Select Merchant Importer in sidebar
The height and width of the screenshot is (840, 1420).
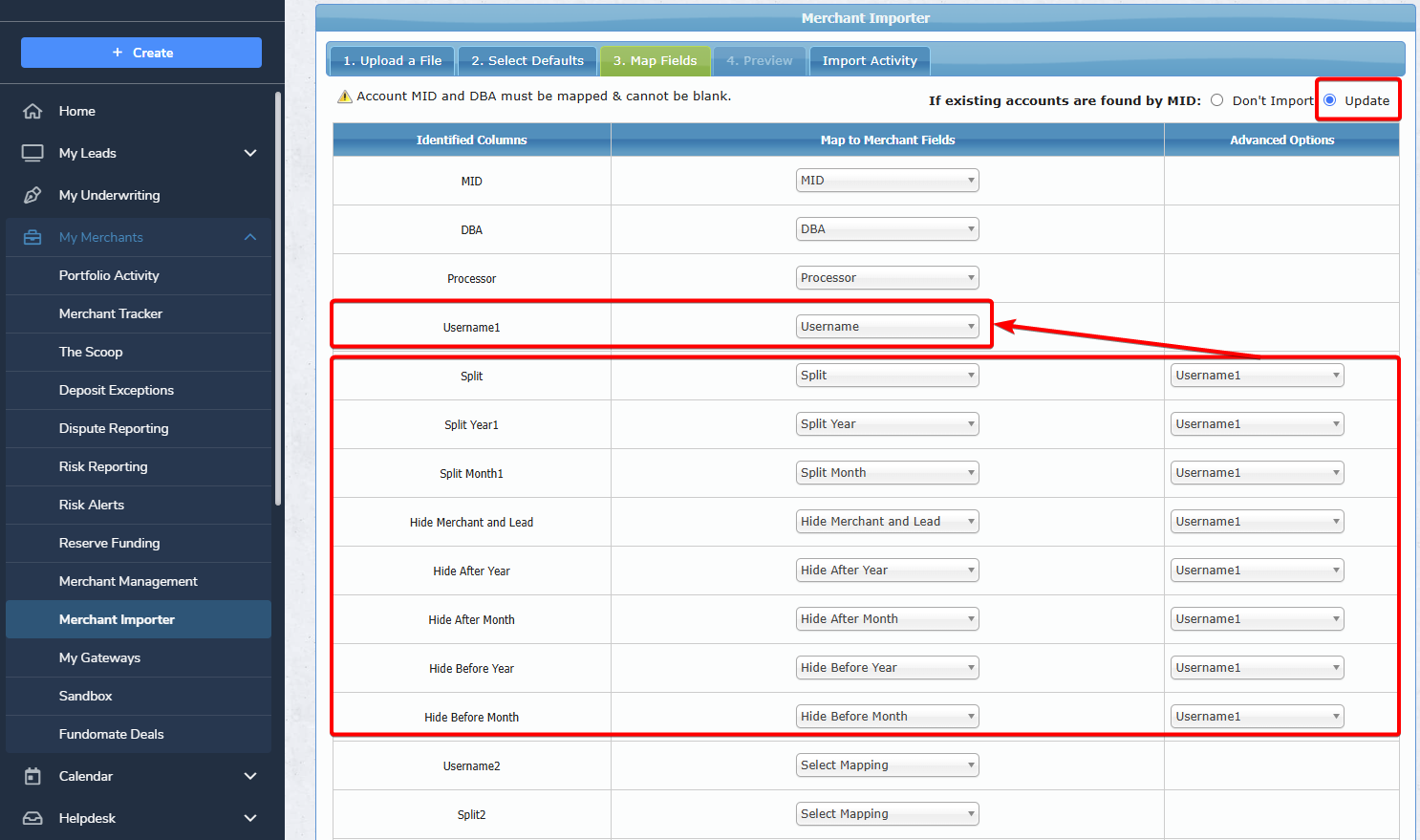point(139,619)
